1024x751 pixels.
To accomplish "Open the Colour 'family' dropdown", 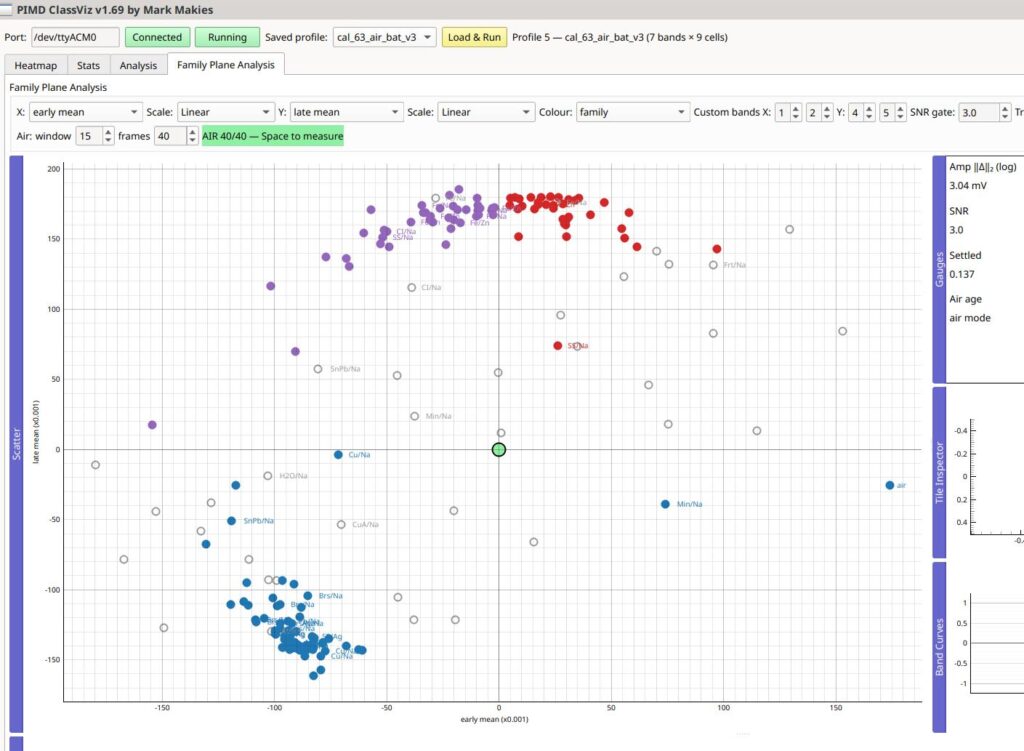I will coord(632,112).
